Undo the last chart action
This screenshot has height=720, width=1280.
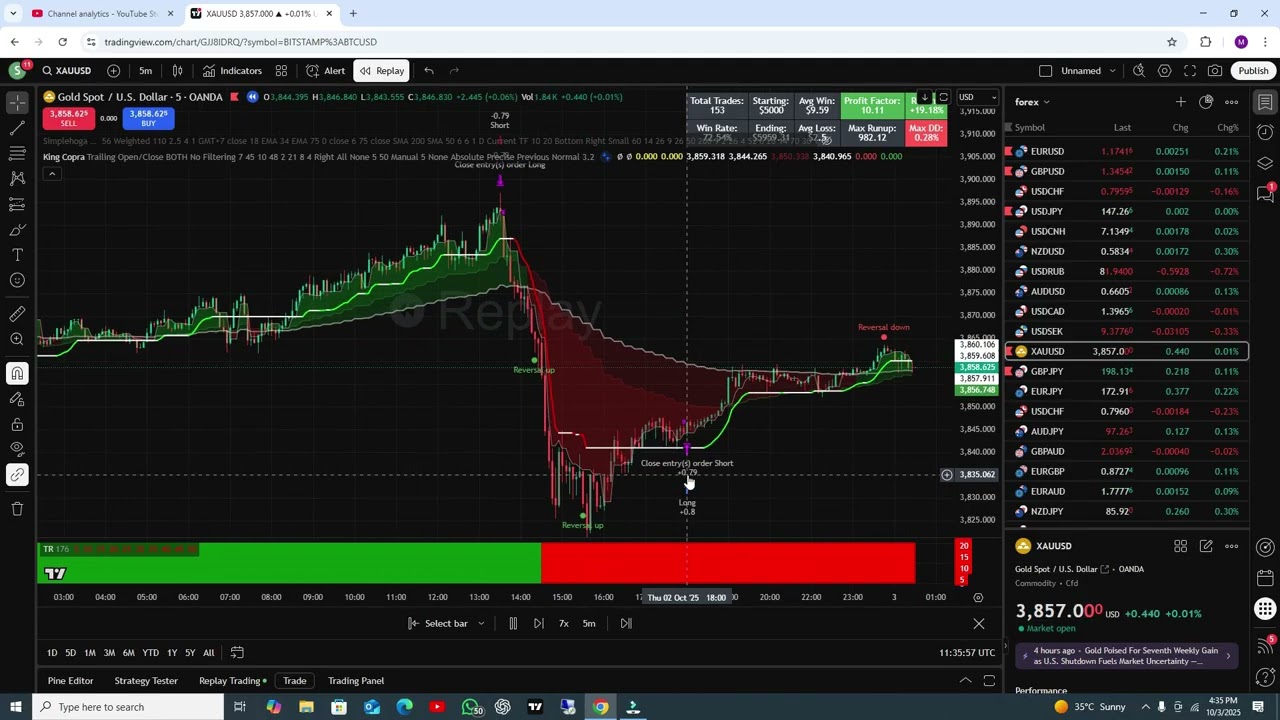[x=428, y=71]
